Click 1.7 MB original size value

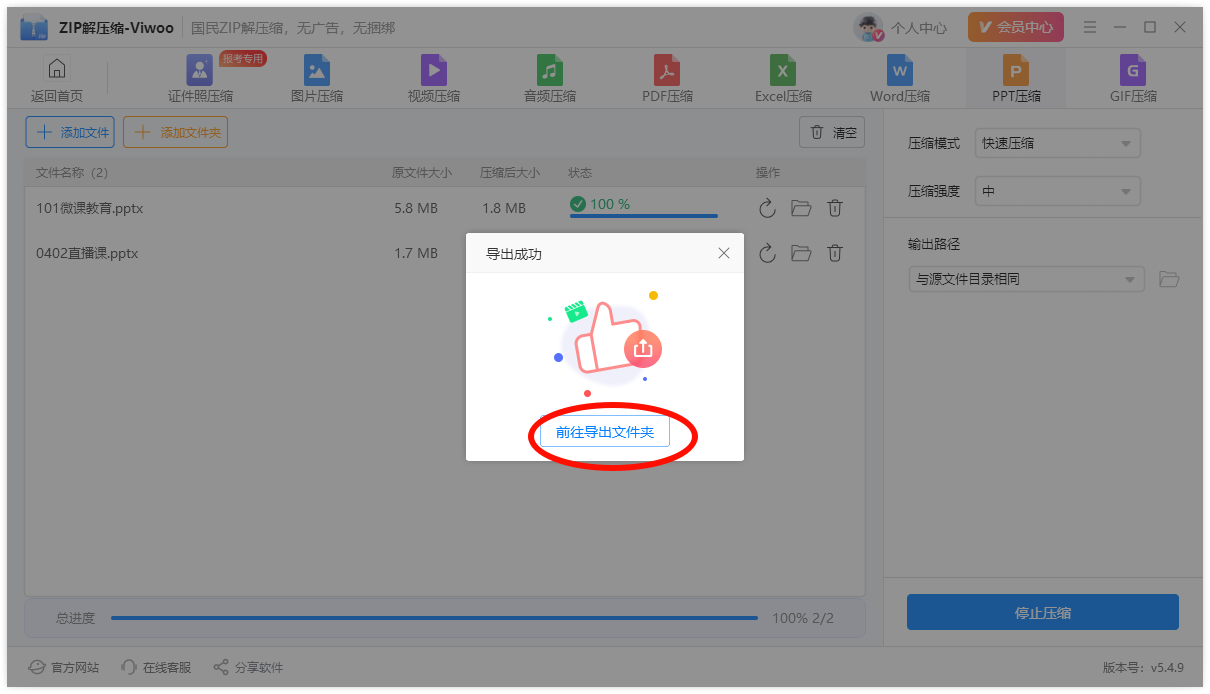[x=416, y=253]
